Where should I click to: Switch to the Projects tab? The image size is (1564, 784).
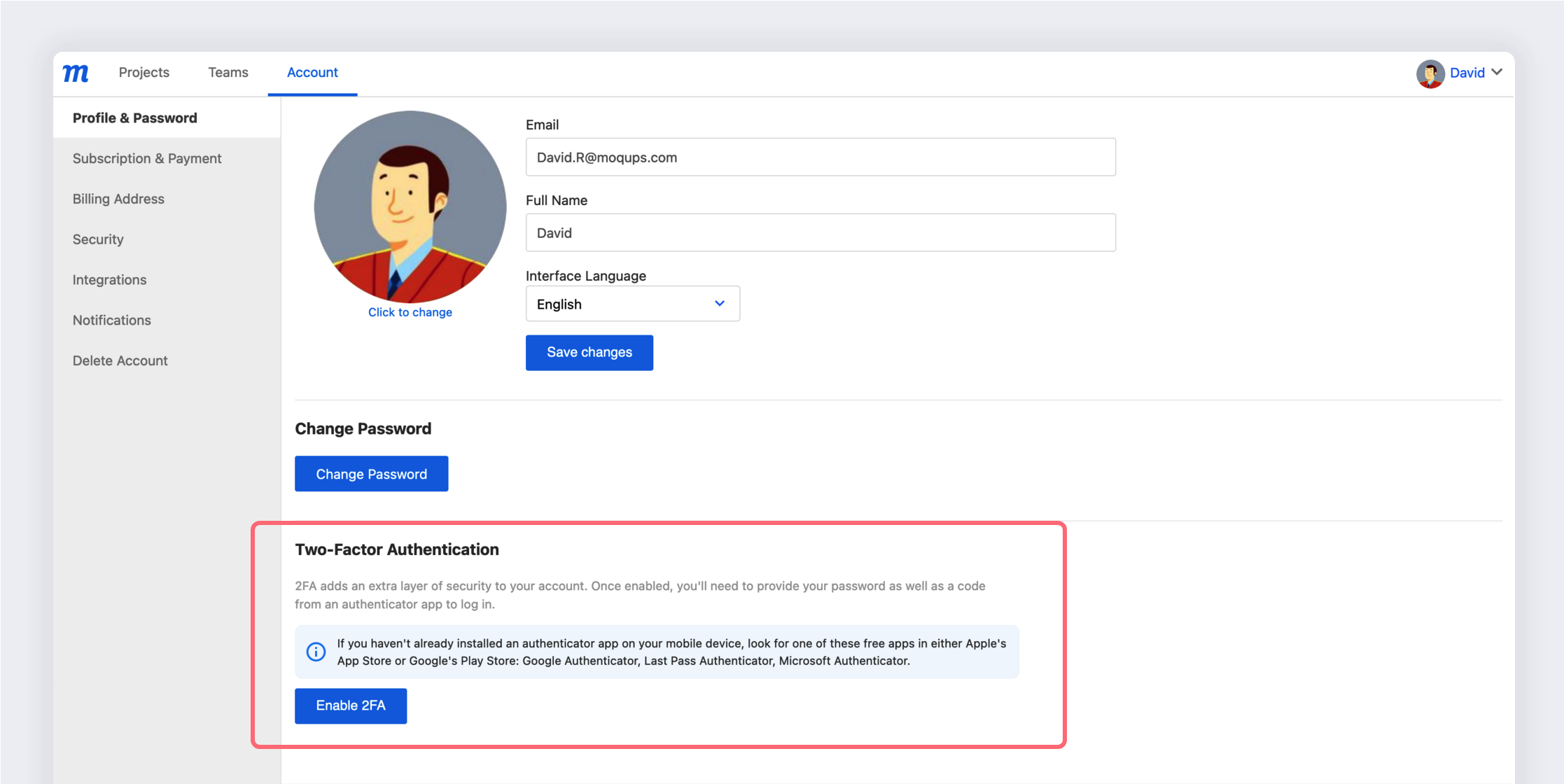coord(144,72)
